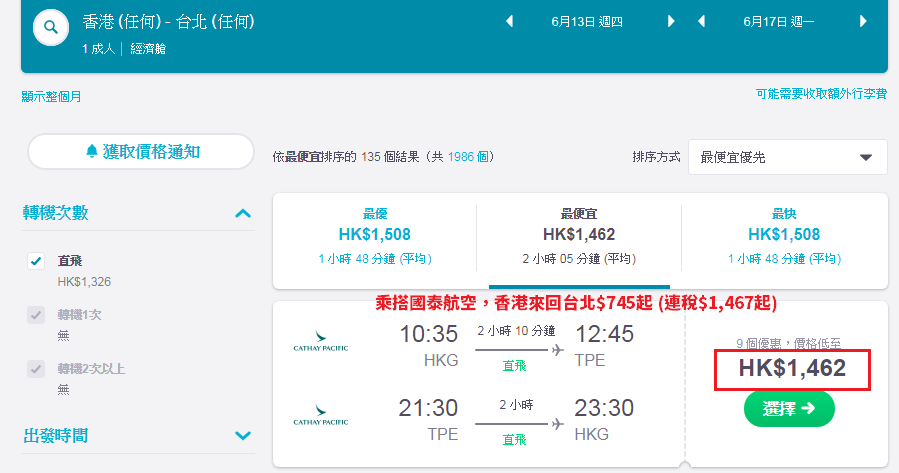The image size is (899, 473).
Task: Toggle the 直飛 direct flight checkbox
Action: pos(36,261)
